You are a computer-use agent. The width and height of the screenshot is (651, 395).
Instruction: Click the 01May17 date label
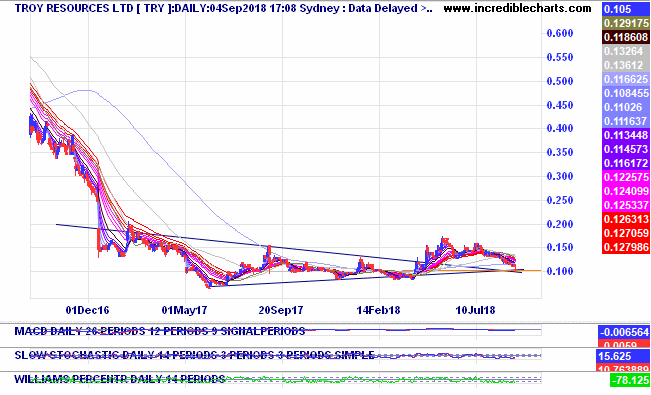click(184, 310)
